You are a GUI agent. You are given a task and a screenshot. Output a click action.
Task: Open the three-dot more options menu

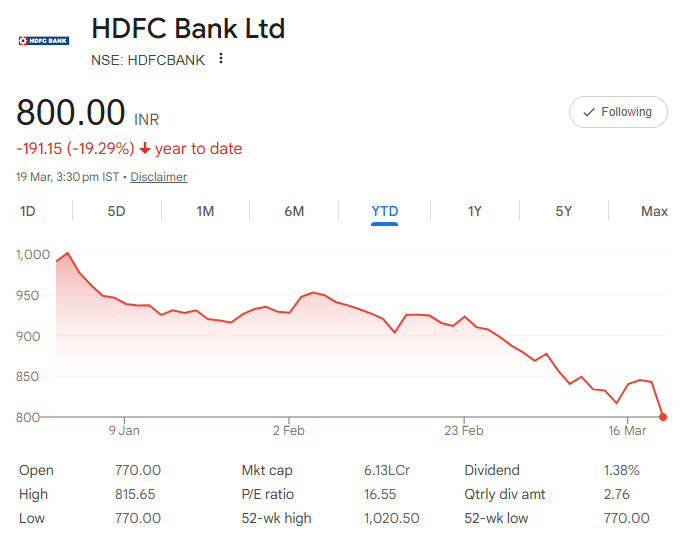point(221,59)
